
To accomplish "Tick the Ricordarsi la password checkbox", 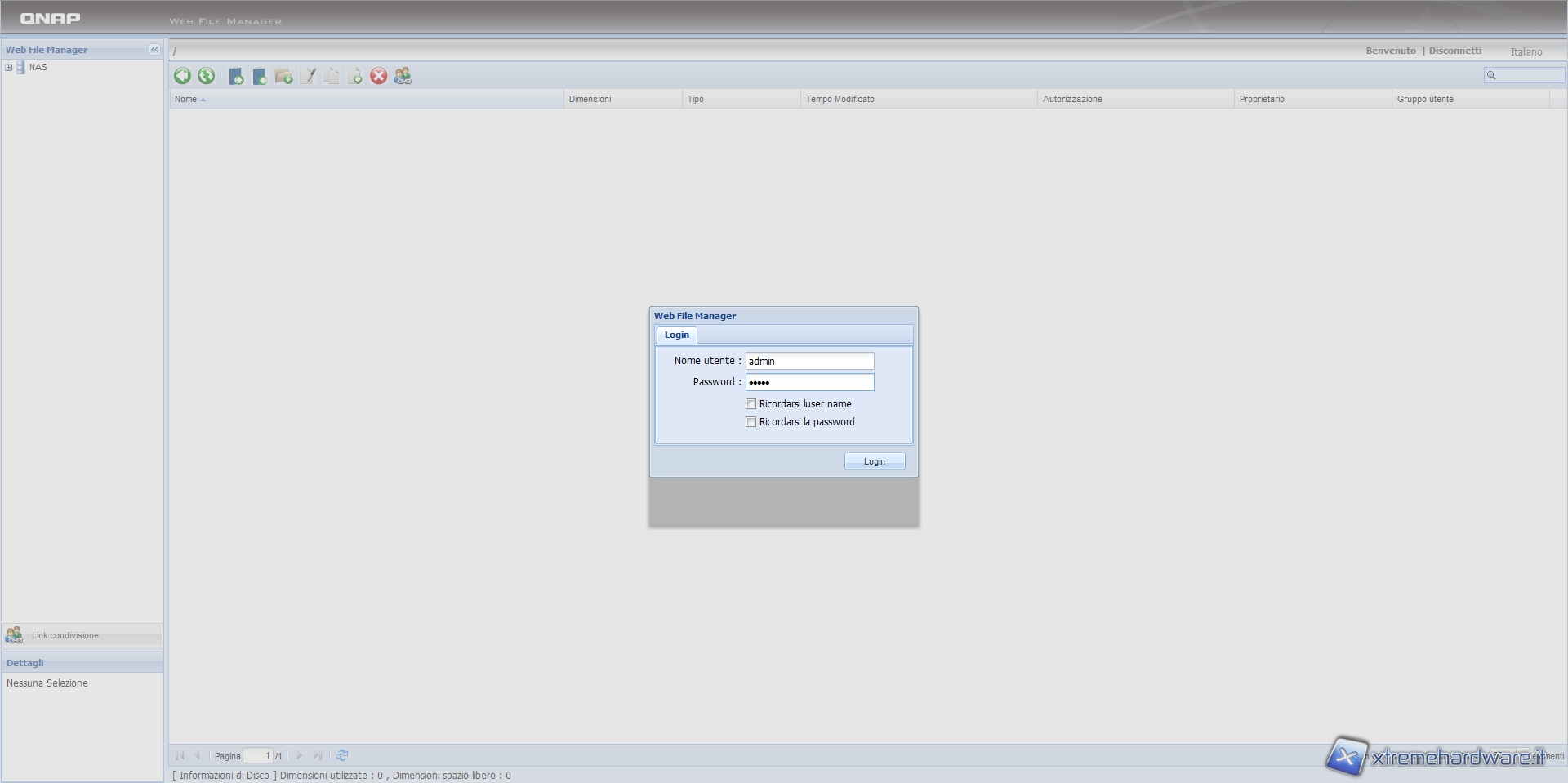I will tap(751, 422).
